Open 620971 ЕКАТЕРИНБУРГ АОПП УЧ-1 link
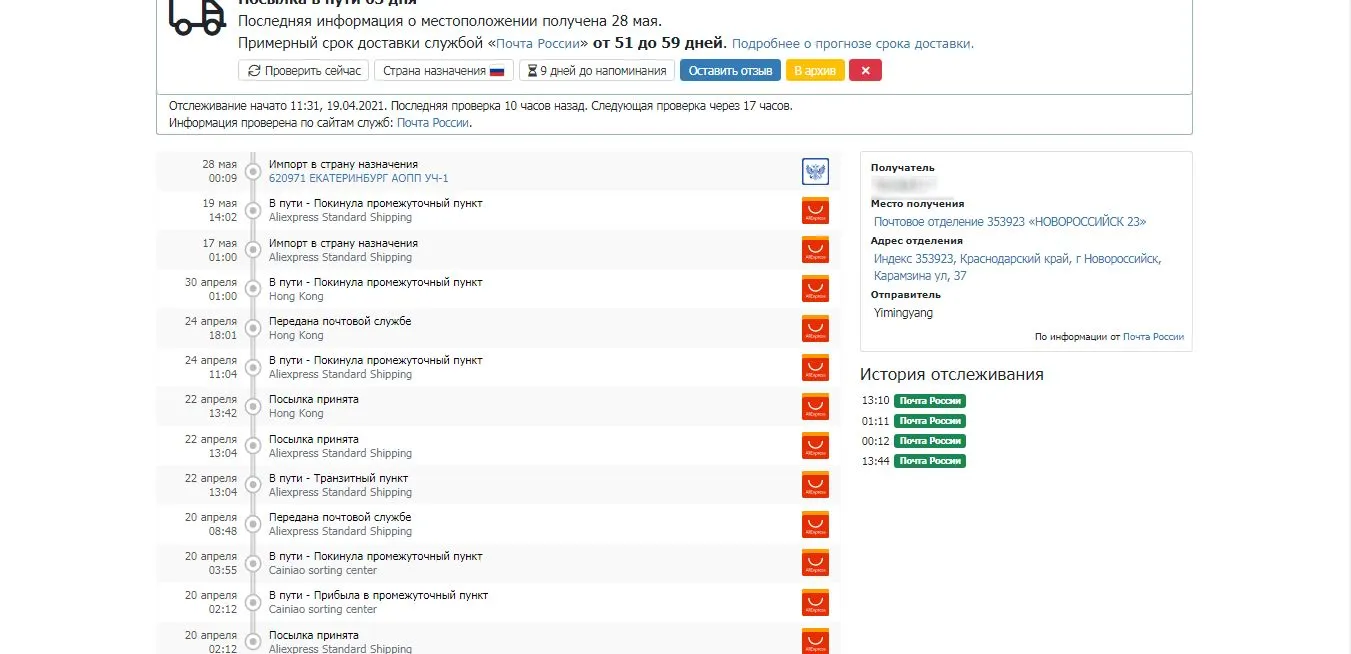This screenshot has width=1351, height=654. pyautogui.click(x=359, y=178)
